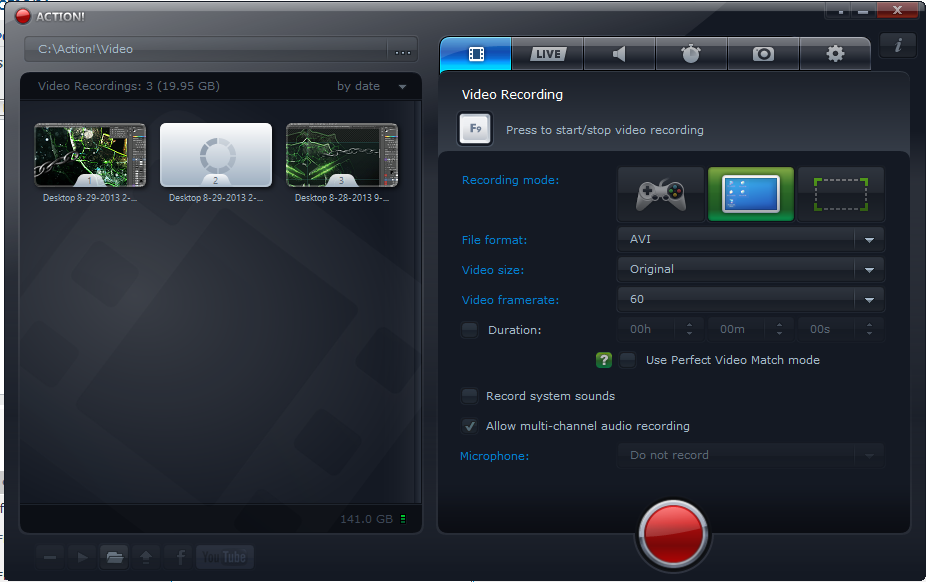The image size is (926, 582).
Task: Enable the Duration checkbox
Action: click(x=469, y=330)
